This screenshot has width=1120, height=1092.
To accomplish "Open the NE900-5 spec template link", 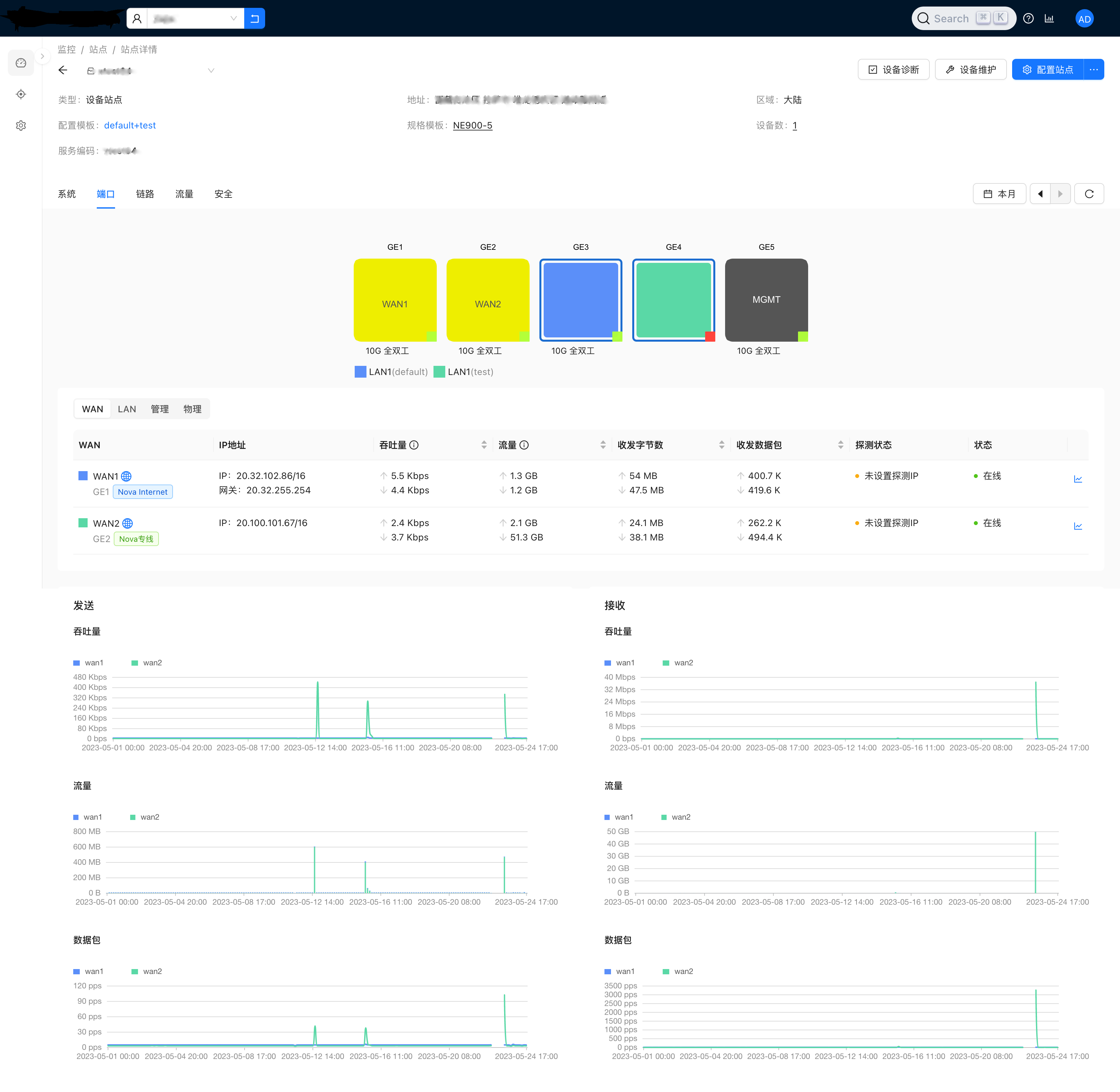I will point(472,125).
